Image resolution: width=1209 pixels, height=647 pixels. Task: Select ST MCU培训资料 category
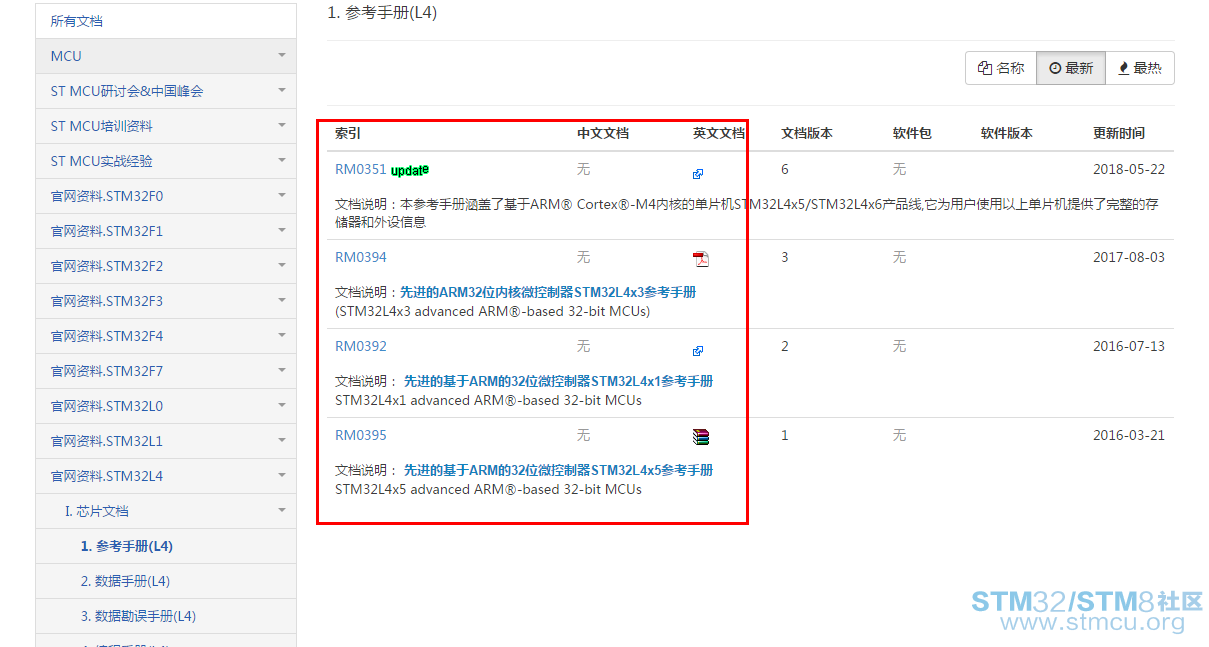tap(166, 126)
